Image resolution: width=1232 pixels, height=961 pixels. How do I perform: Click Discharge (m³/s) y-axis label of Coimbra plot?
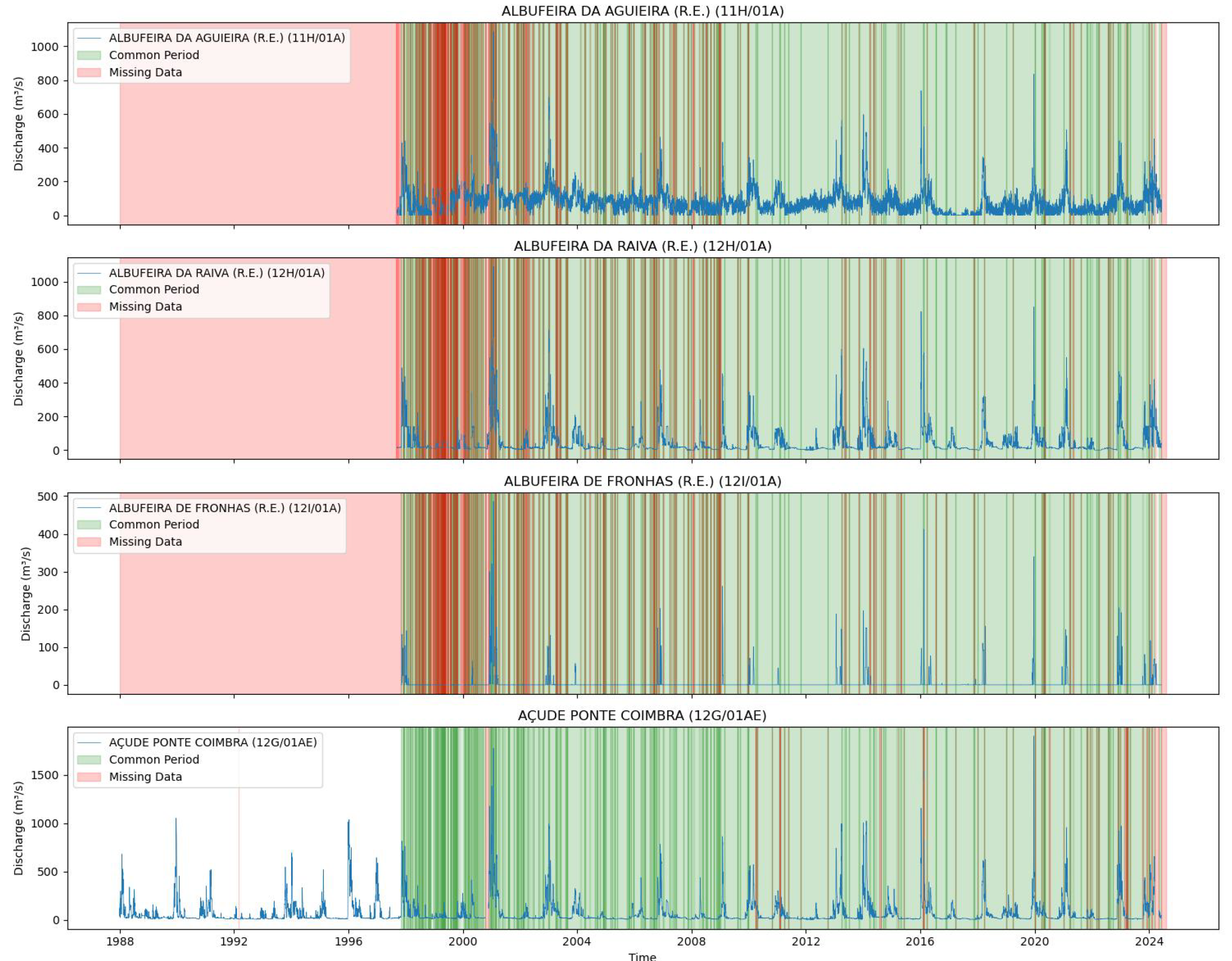[x=18, y=828]
